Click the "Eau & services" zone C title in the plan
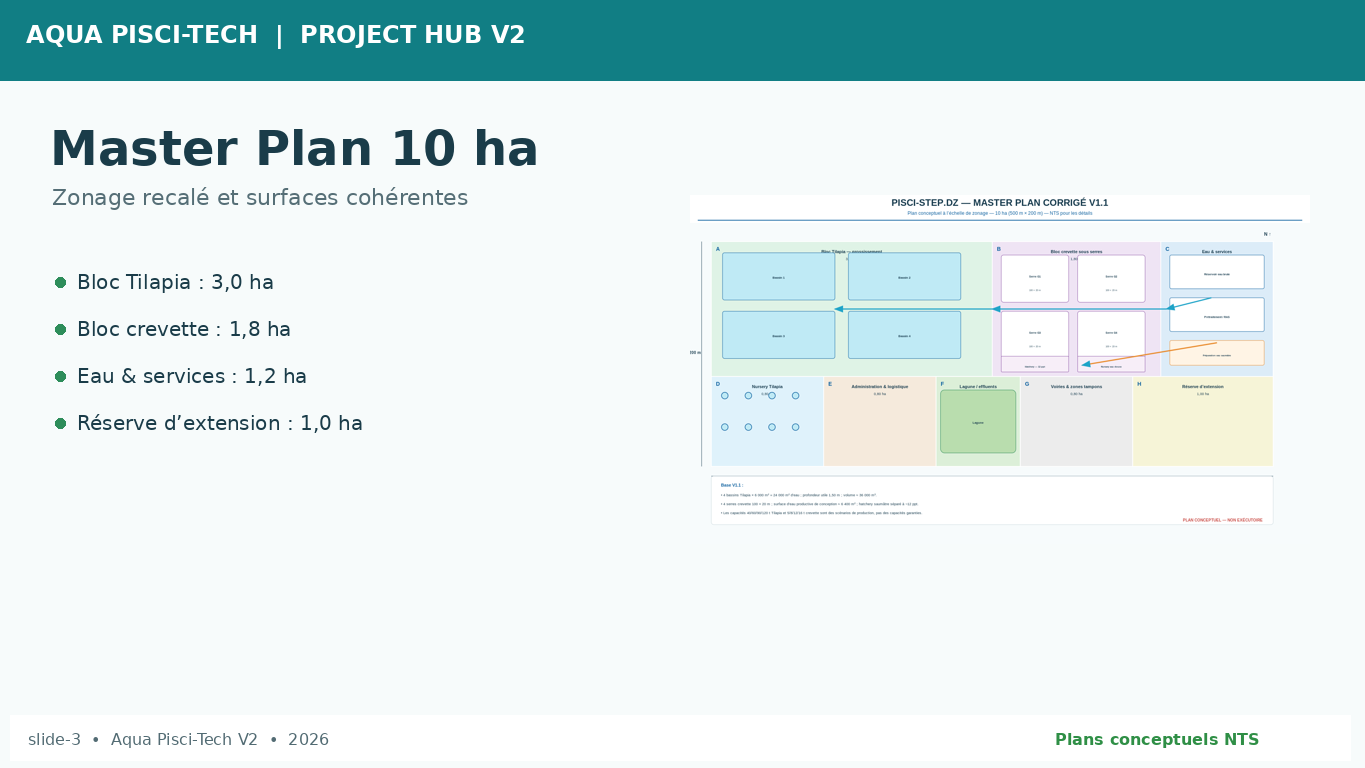Viewport: 1365px width, 768px height. pyautogui.click(x=1217, y=251)
